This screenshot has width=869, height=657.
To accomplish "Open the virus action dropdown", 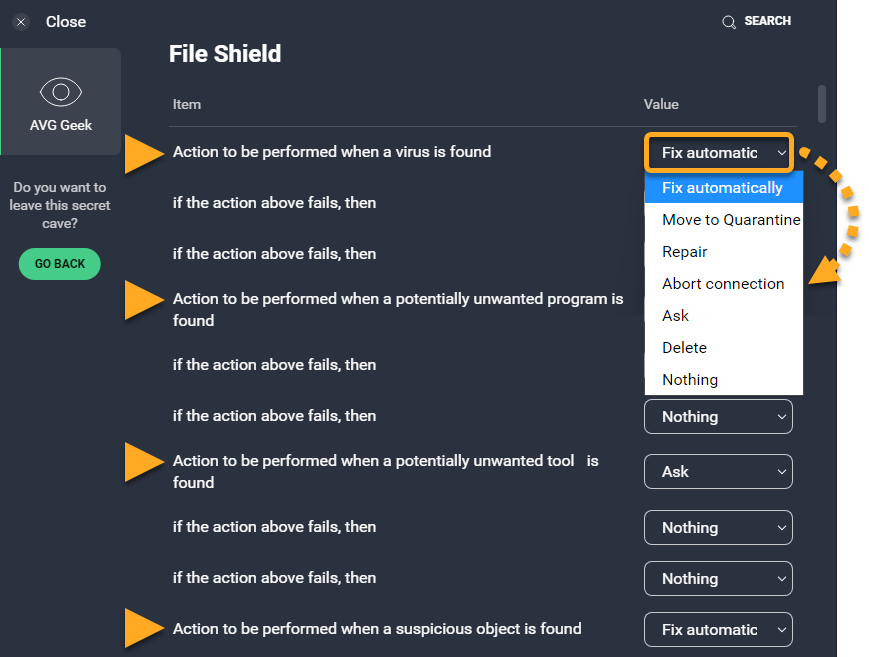I will click(719, 153).
